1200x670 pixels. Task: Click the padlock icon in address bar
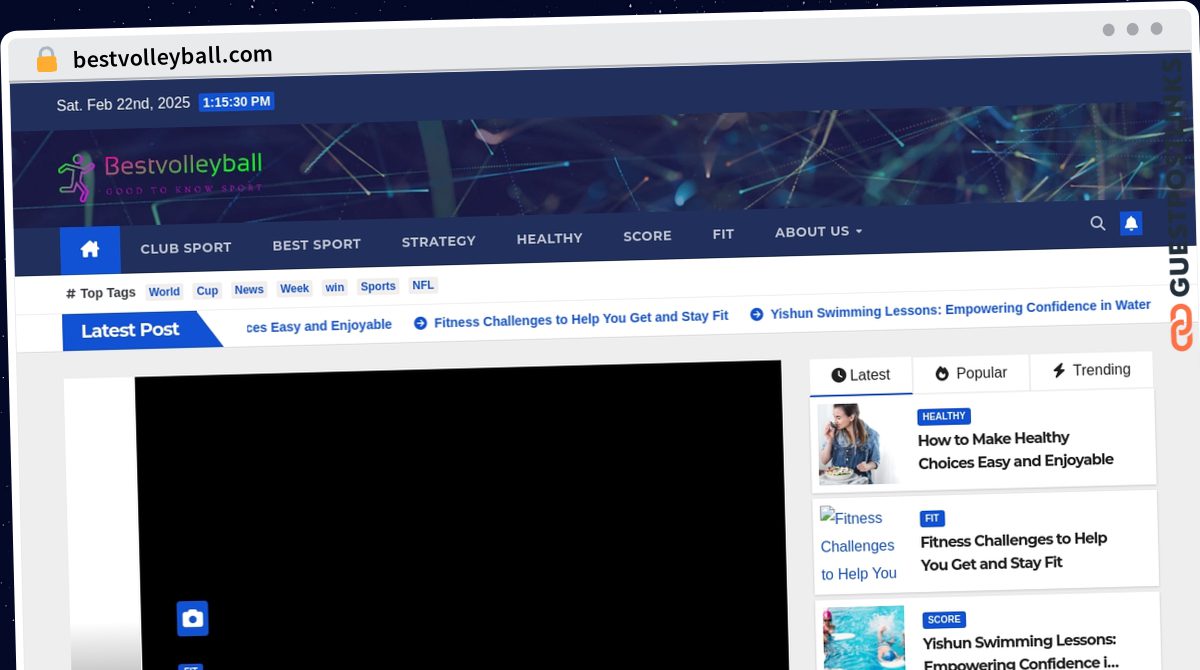coord(46,60)
